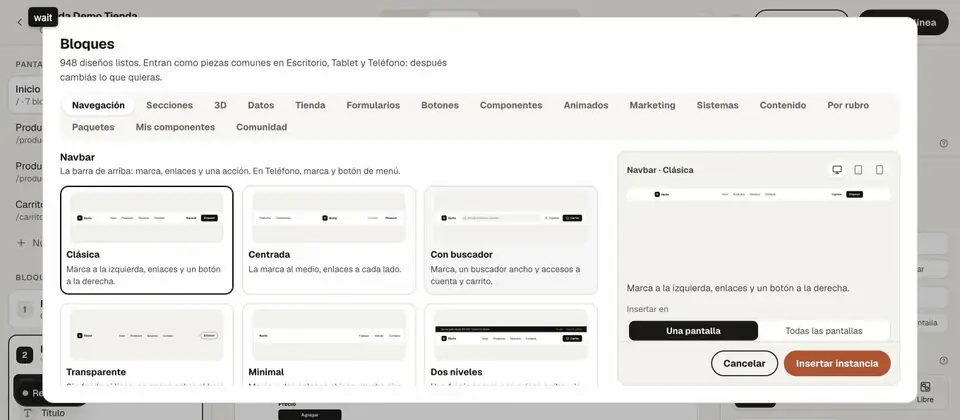Image resolution: width=960 pixels, height=420 pixels.
Task: Click the Inicio page in the background sidebar
Action: pyautogui.click(x=26, y=94)
